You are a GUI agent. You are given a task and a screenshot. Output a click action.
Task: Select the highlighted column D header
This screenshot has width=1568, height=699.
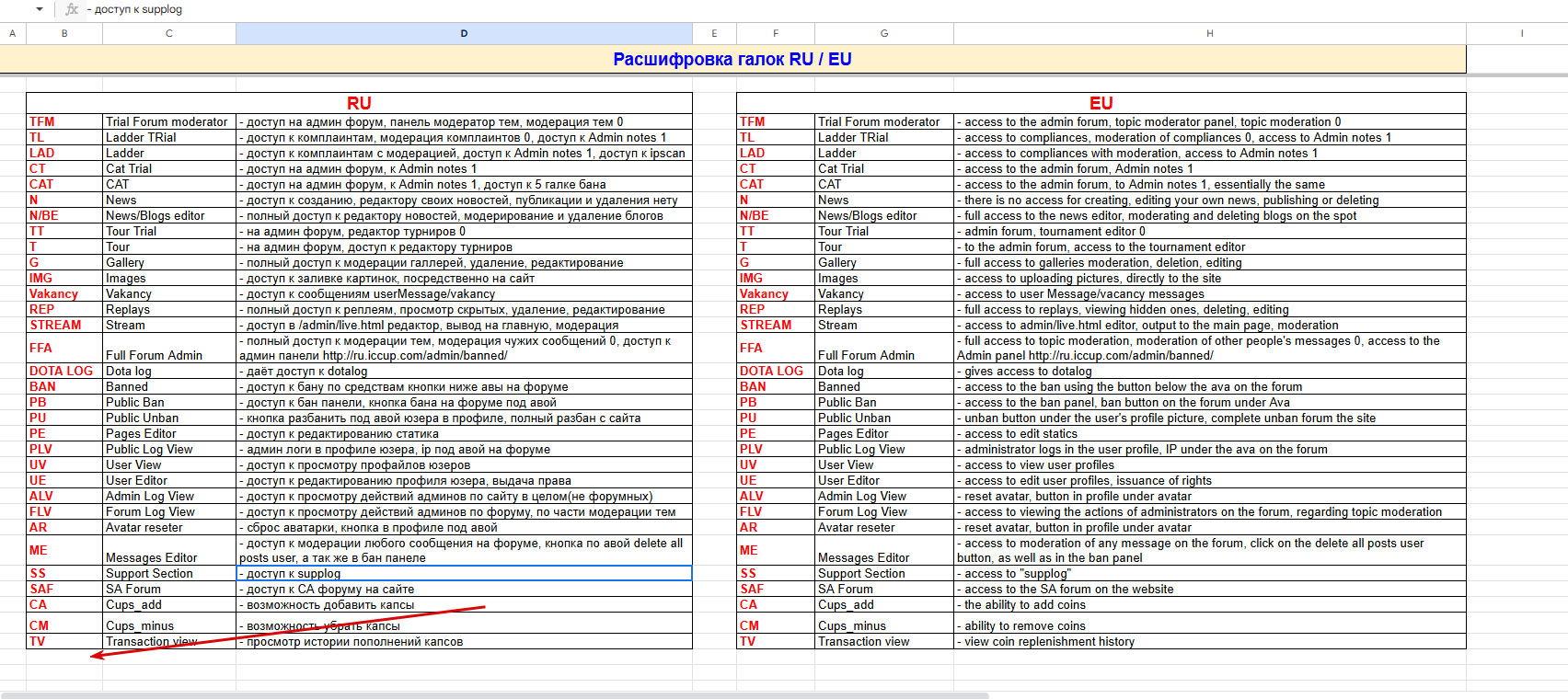[x=464, y=33]
